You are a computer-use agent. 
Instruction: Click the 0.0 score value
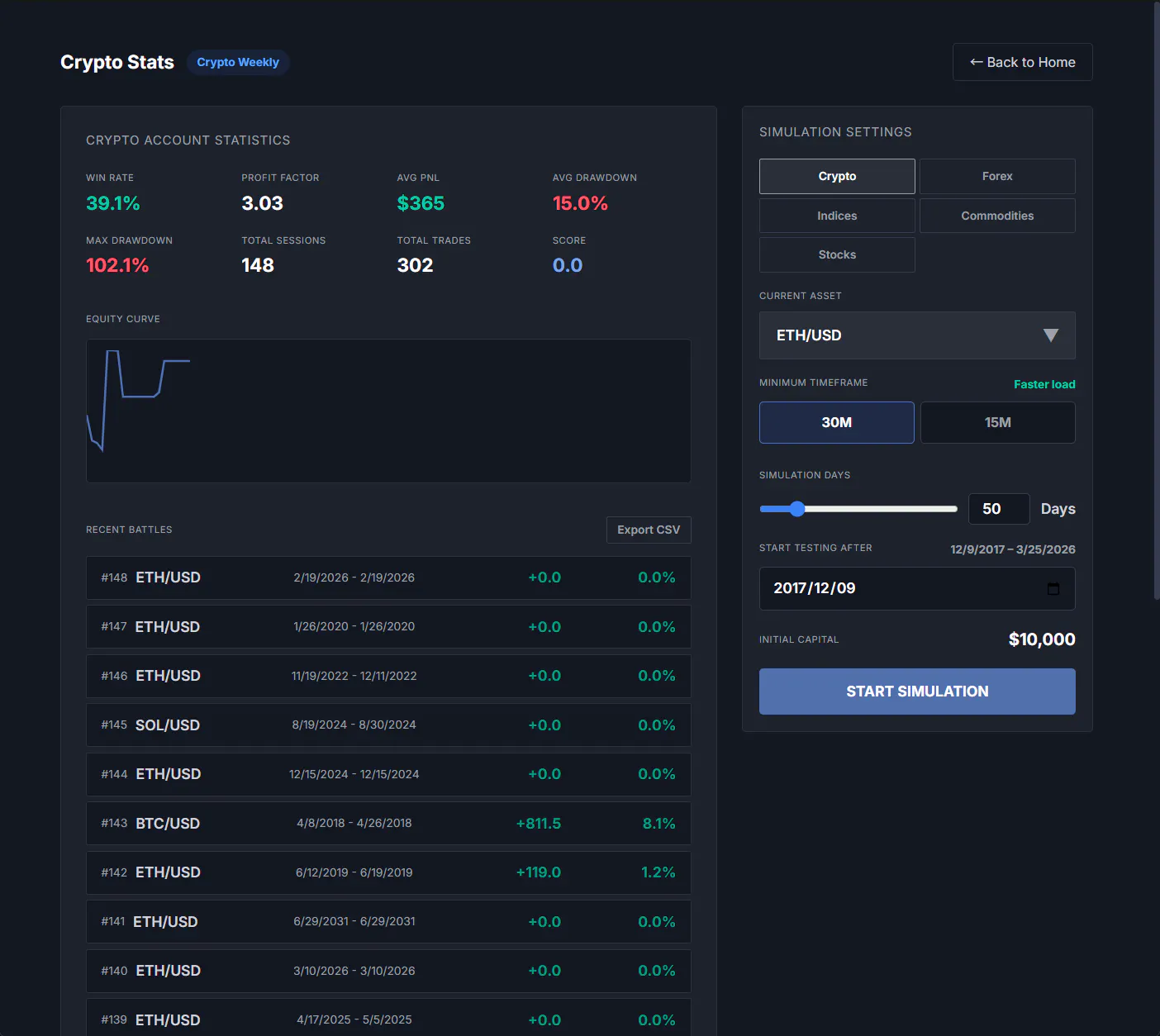point(568,265)
